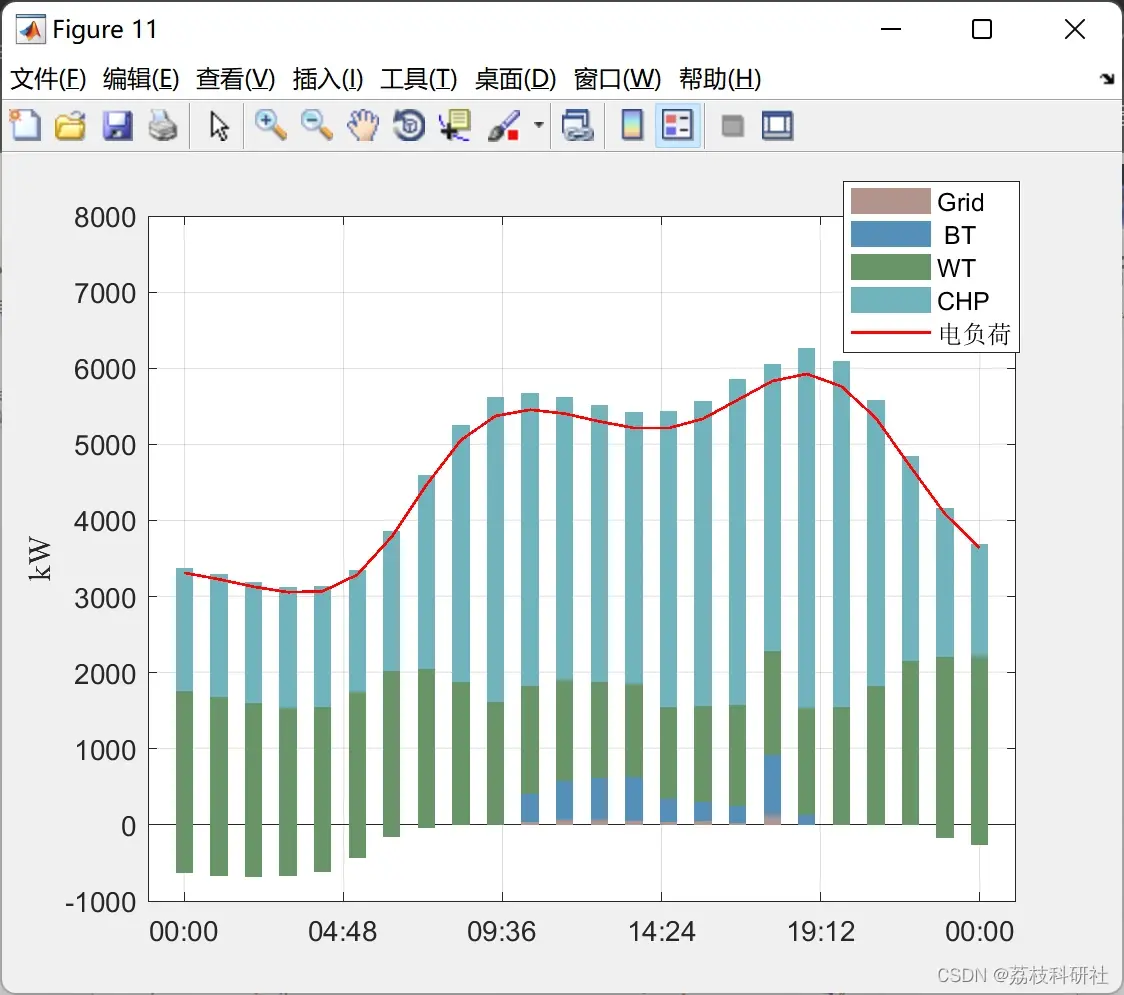Enable the Rotate 3D tool

[409, 125]
